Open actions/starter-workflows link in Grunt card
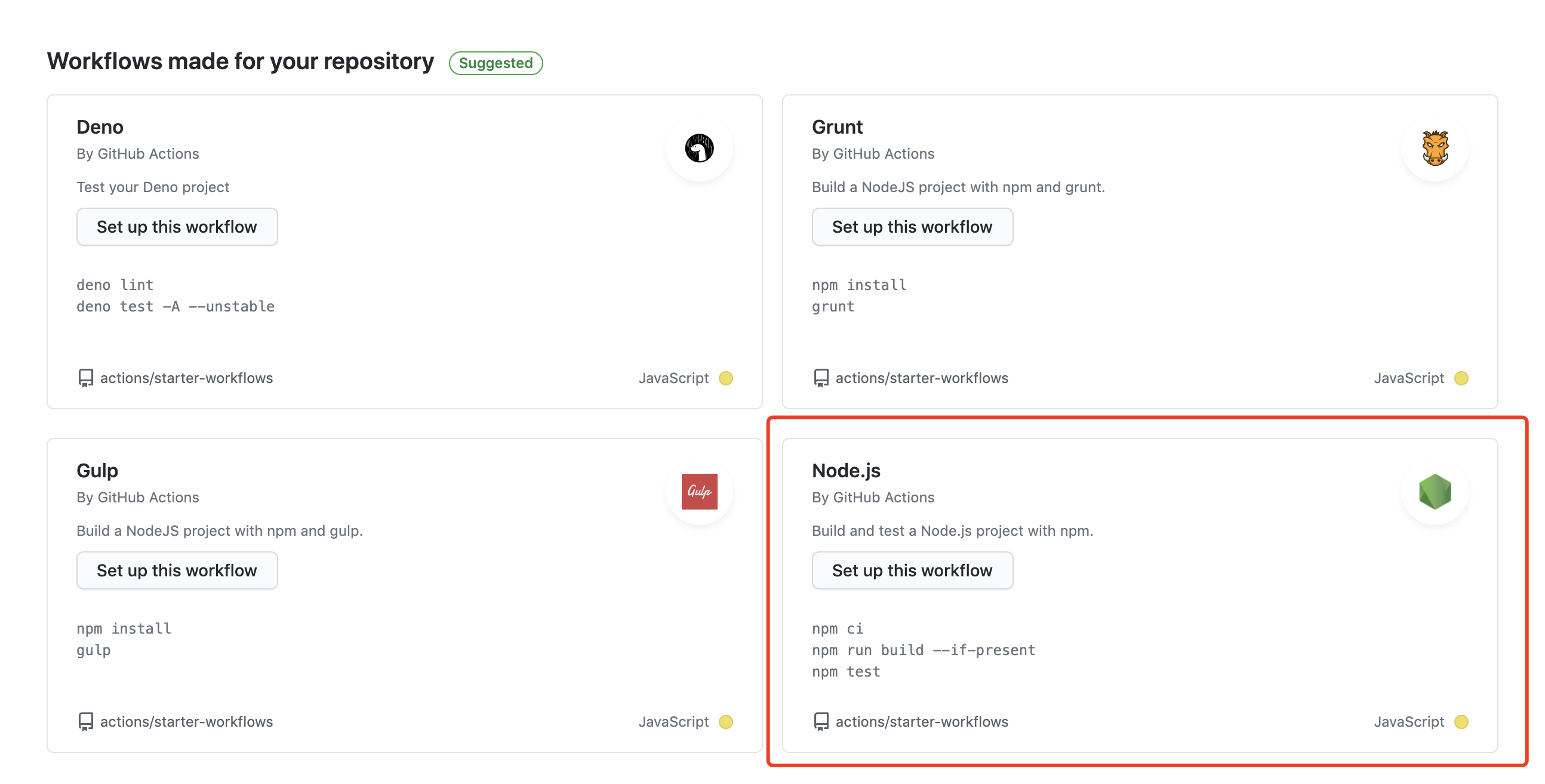Viewport: 1545px width, 784px height. pos(922,378)
